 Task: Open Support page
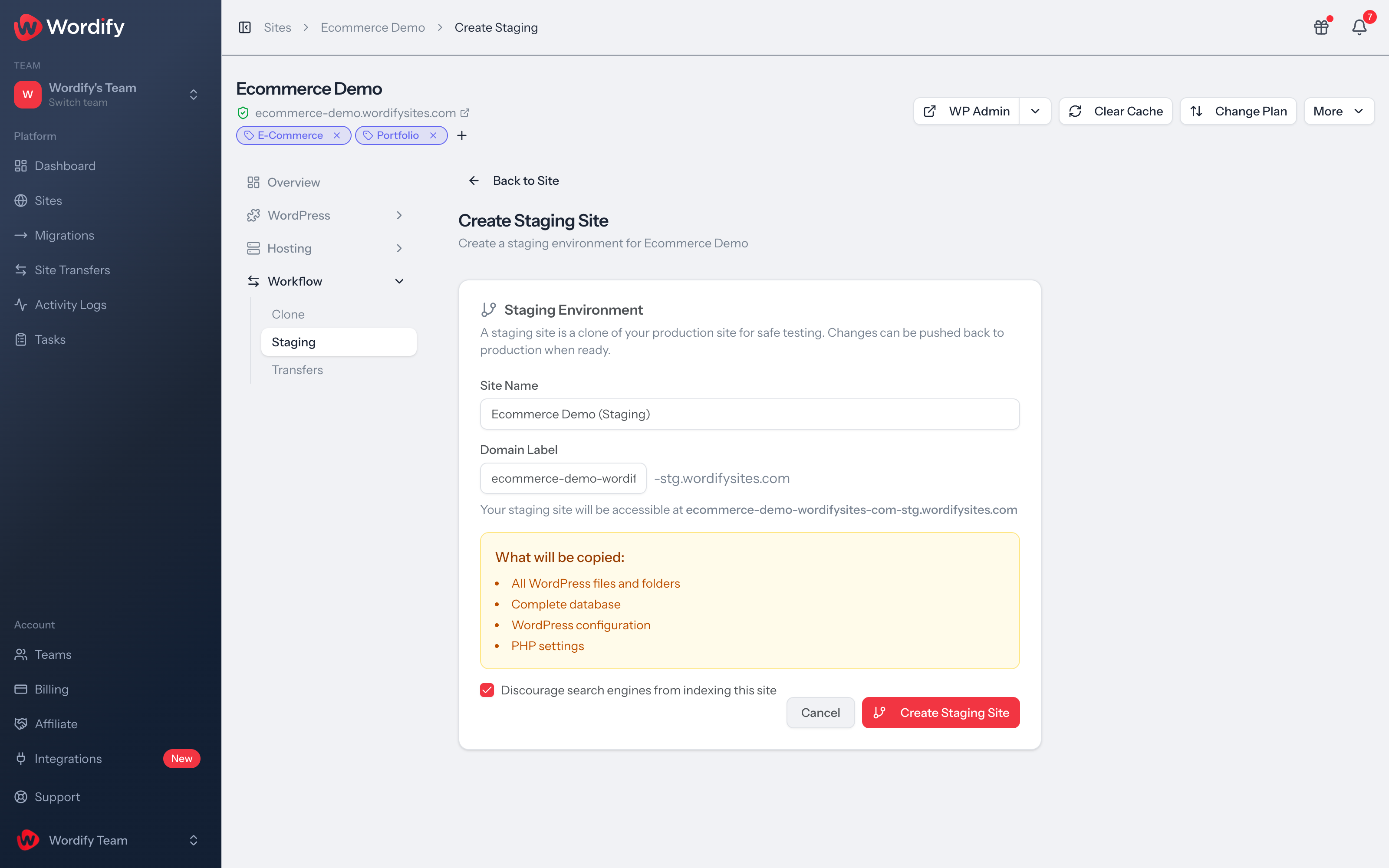point(110,797)
